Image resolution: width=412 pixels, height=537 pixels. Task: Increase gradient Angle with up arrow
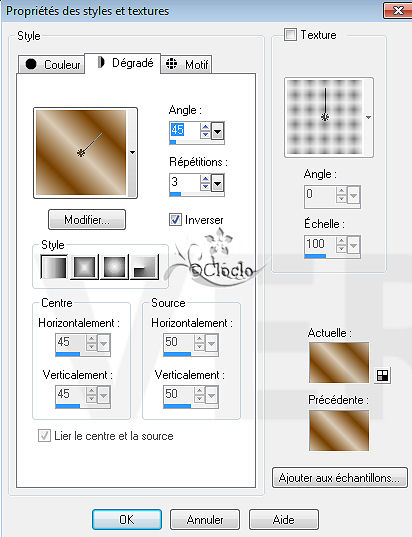[x=205, y=127]
